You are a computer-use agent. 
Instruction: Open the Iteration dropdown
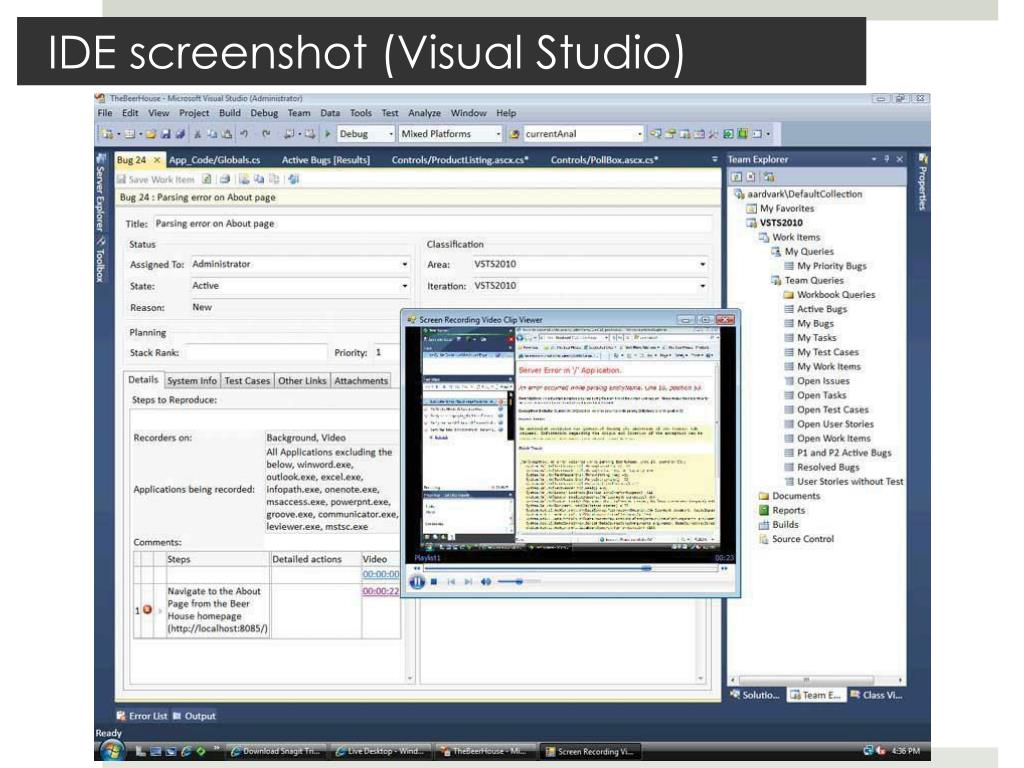(x=702, y=286)
